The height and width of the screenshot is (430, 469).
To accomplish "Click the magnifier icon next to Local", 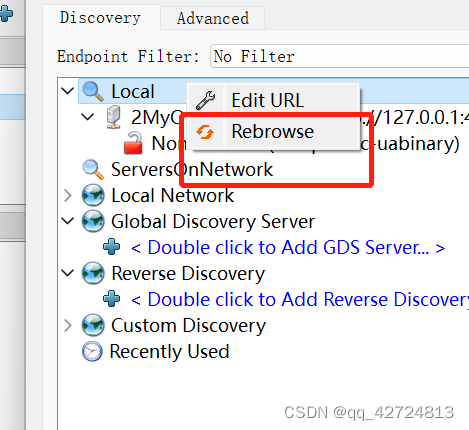I will point(93,91).
